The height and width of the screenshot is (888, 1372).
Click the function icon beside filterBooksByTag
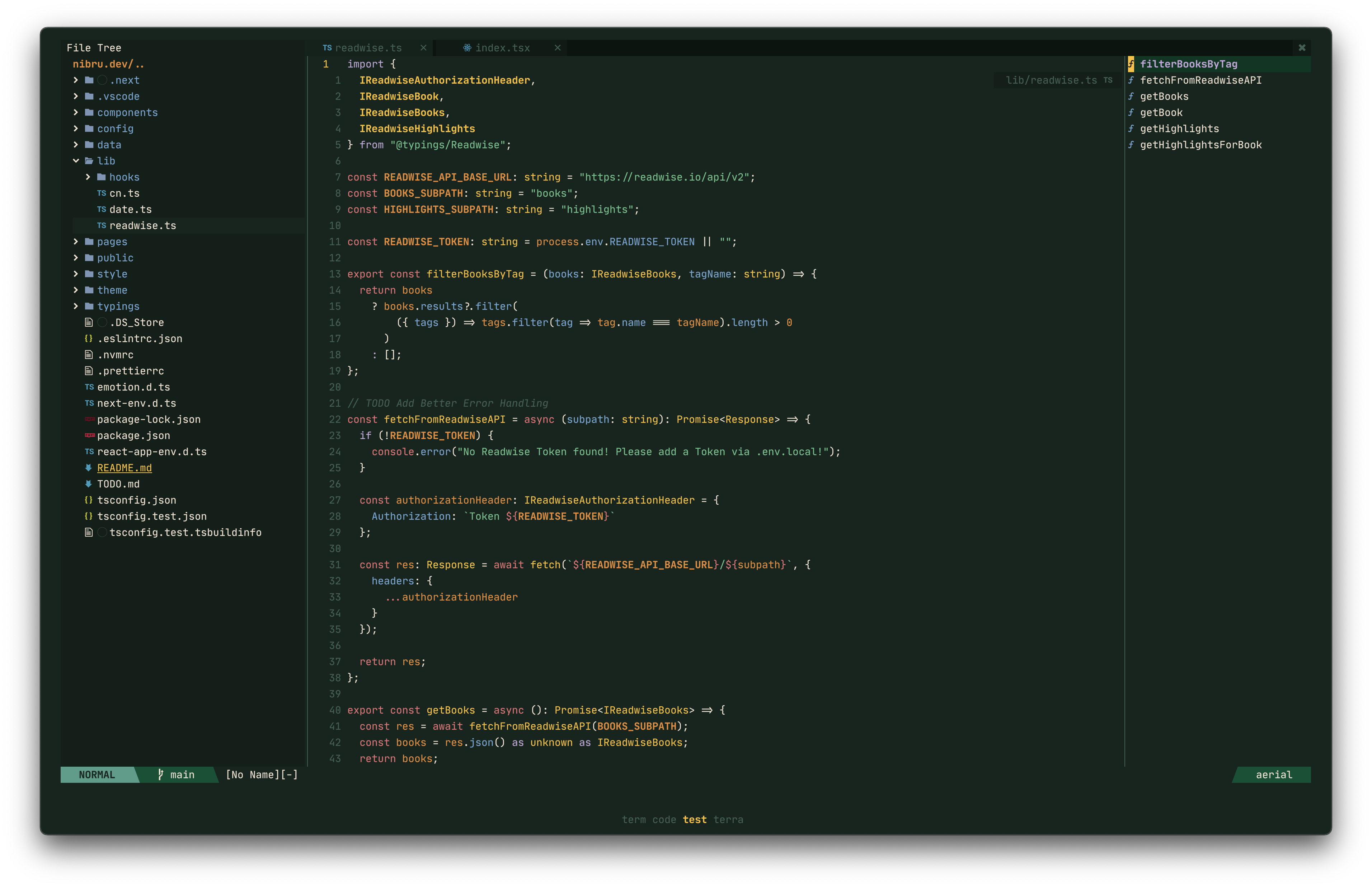tap(1132, 64)
